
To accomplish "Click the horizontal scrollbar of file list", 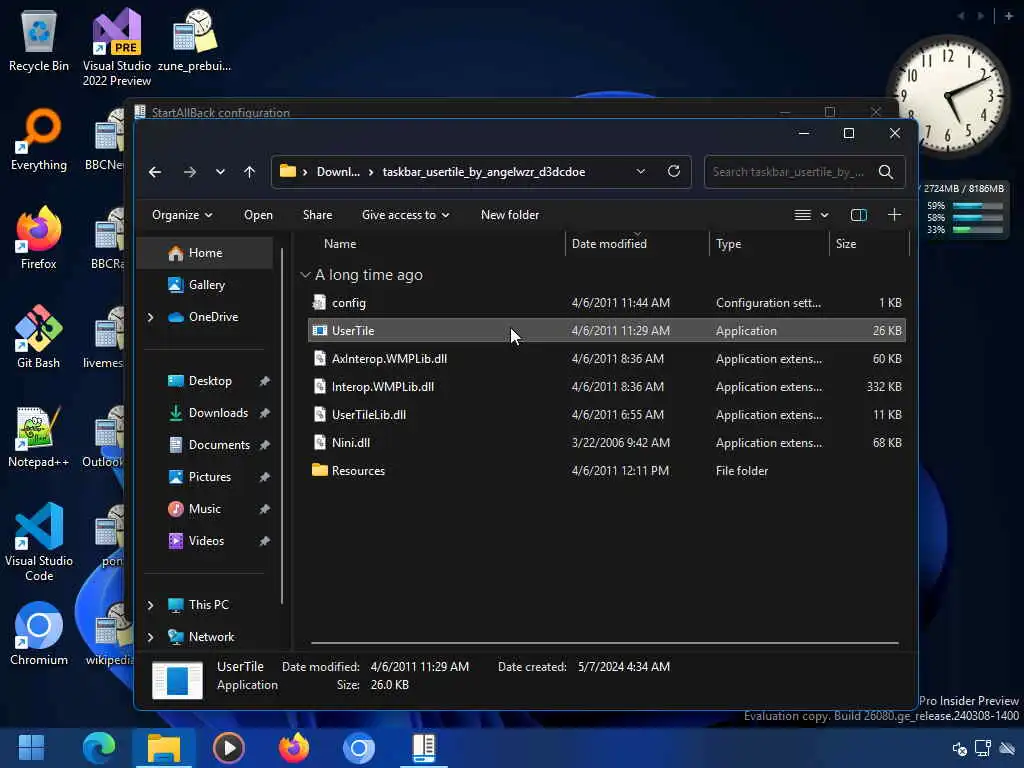I will tap(605, 643).
